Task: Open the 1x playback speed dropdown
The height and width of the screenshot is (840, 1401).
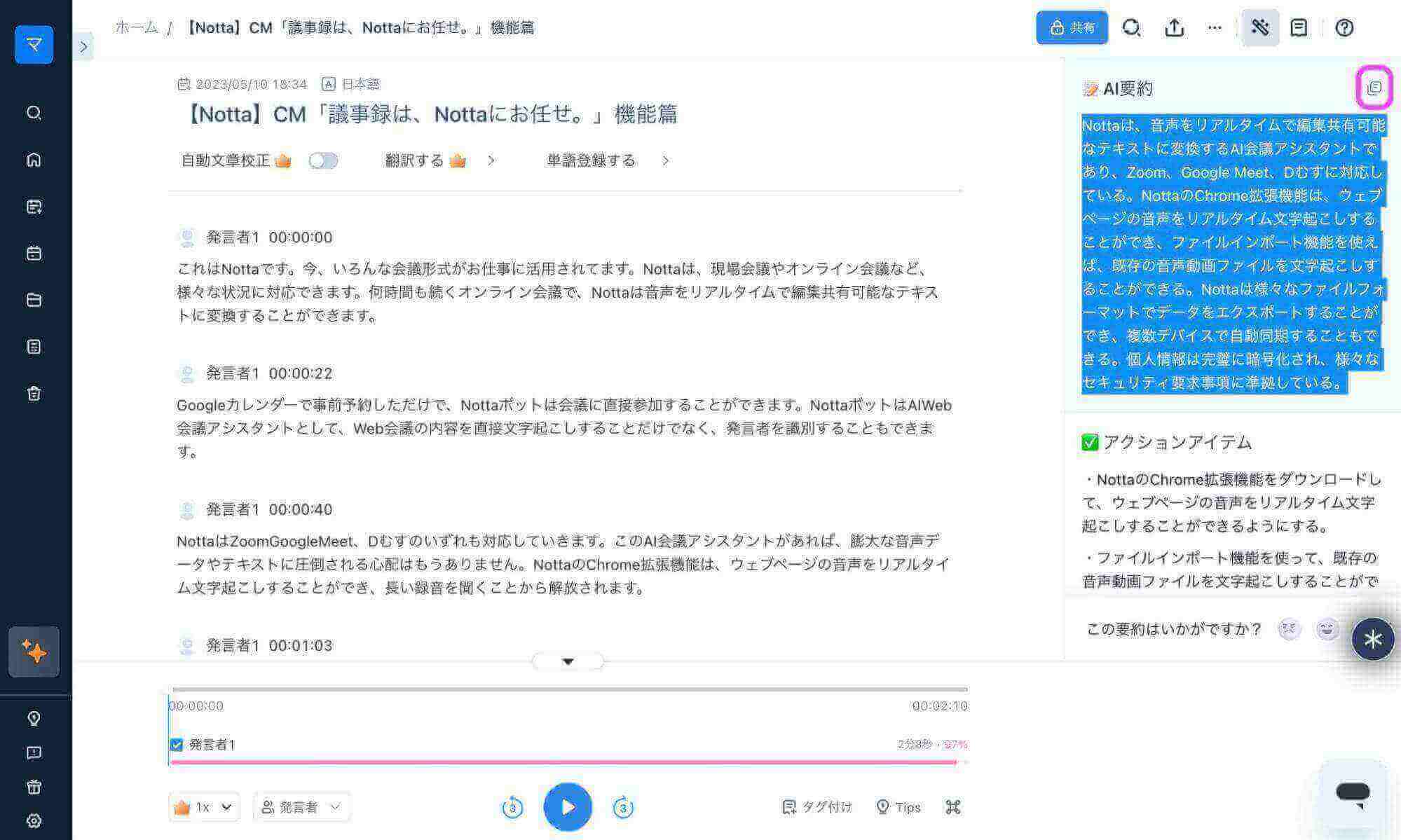Action: pyautogui.click(x=204, y=807)
